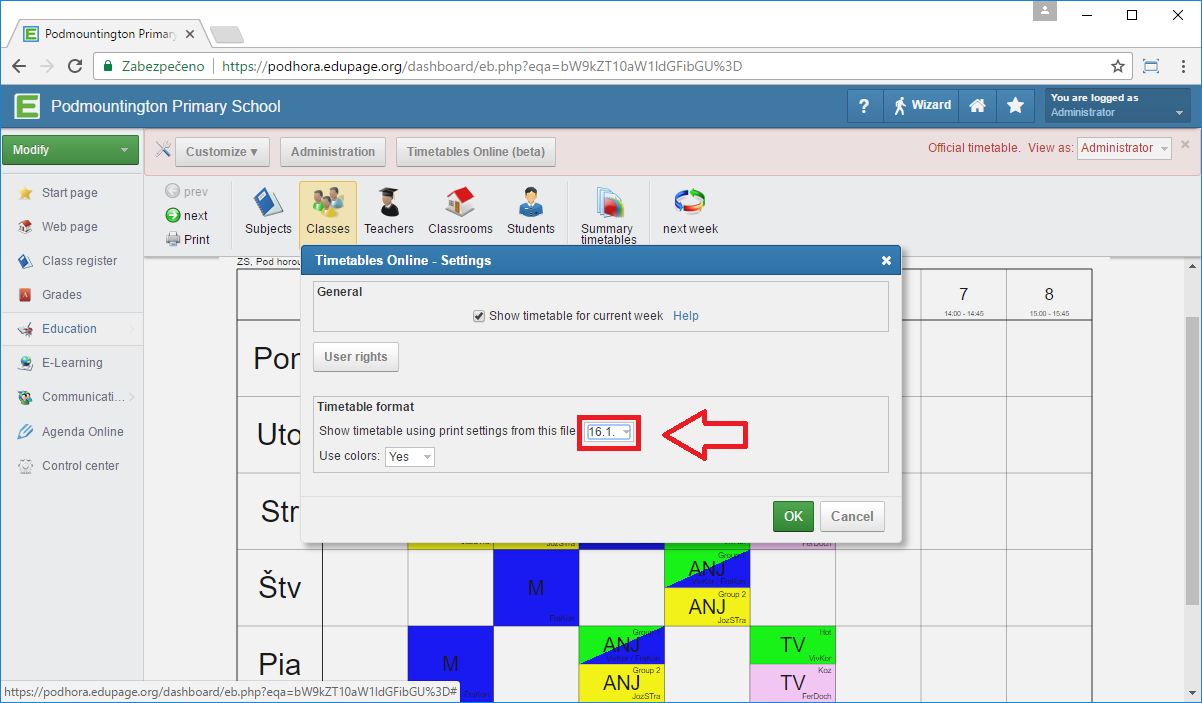The width and height of the screenshot is (1202, 703).
Task: Click the User rights button
Action: point(356,357)
